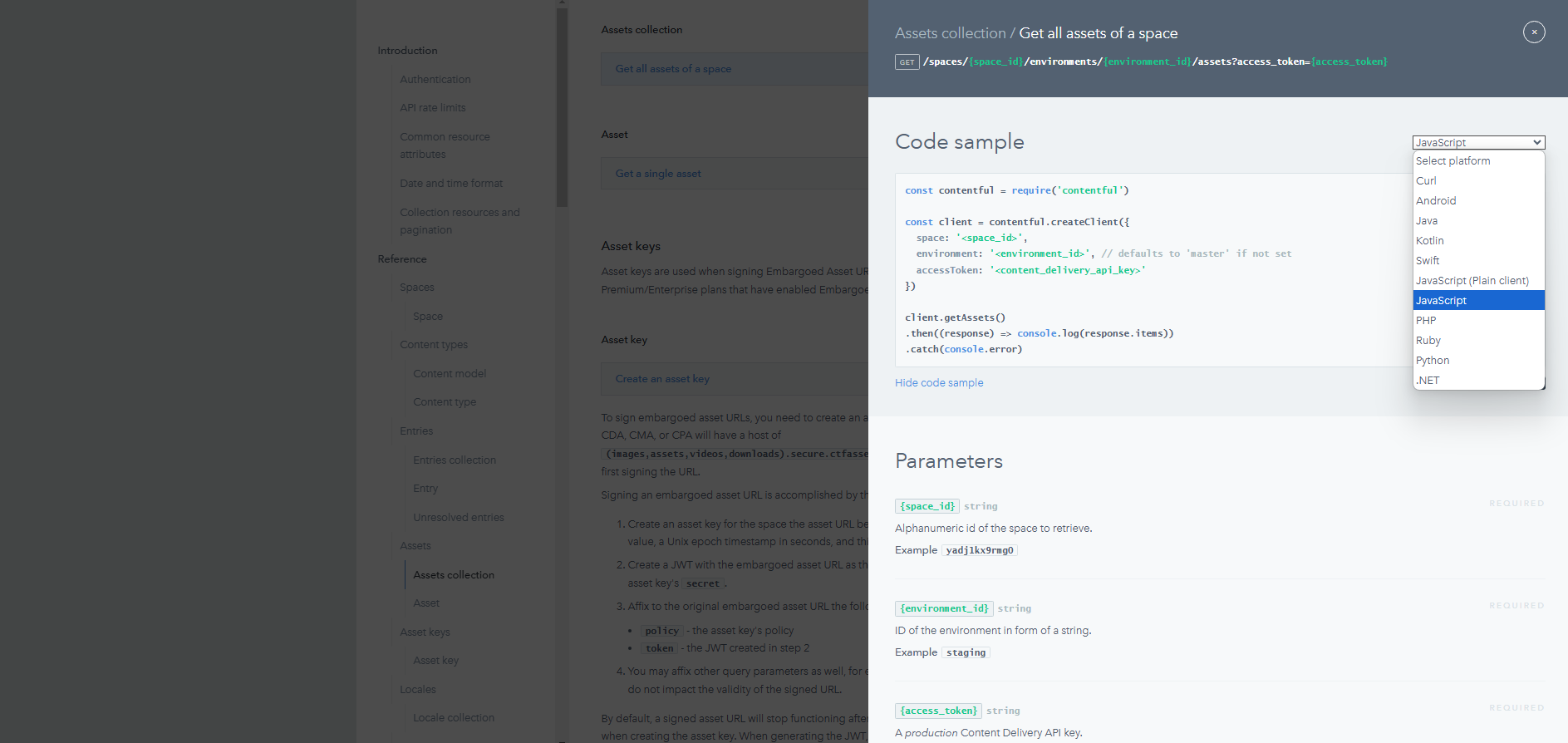Open Unresolved entries in sidebar
Screen dimensions: 1568x743
(459, 518)
